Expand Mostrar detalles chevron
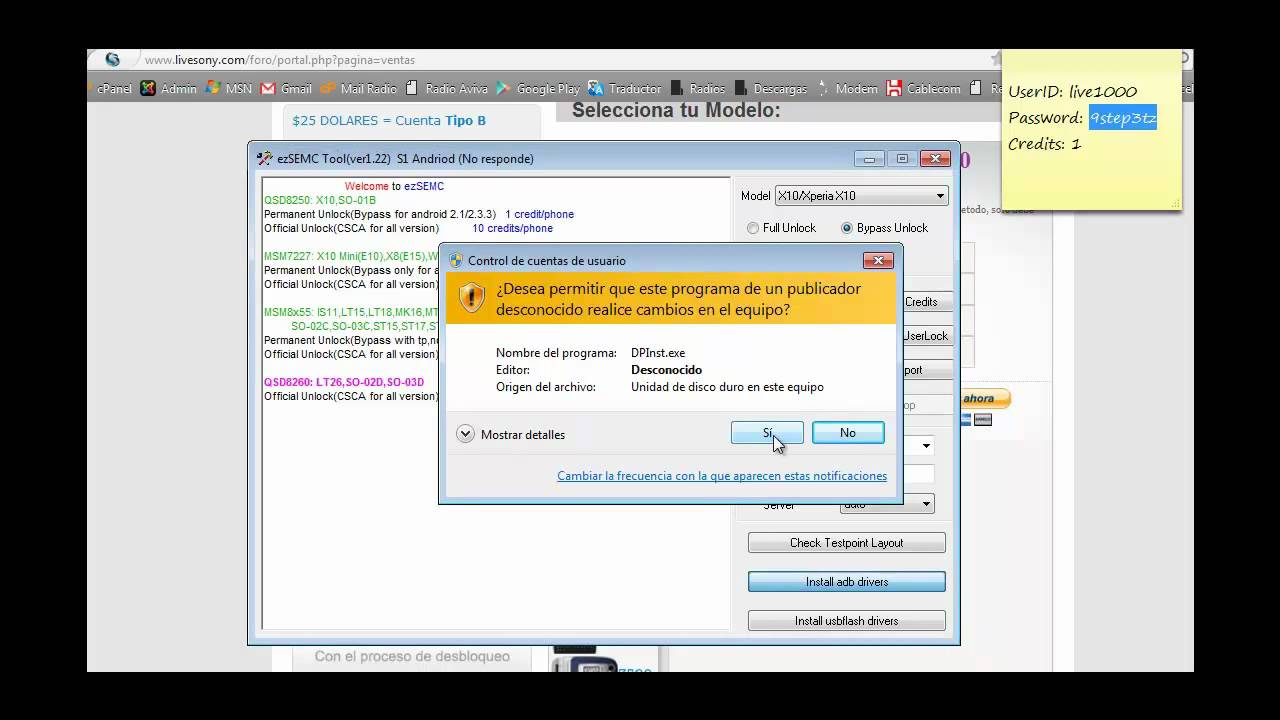Viewport: 1280px width, 720px height. click(465, 434)
